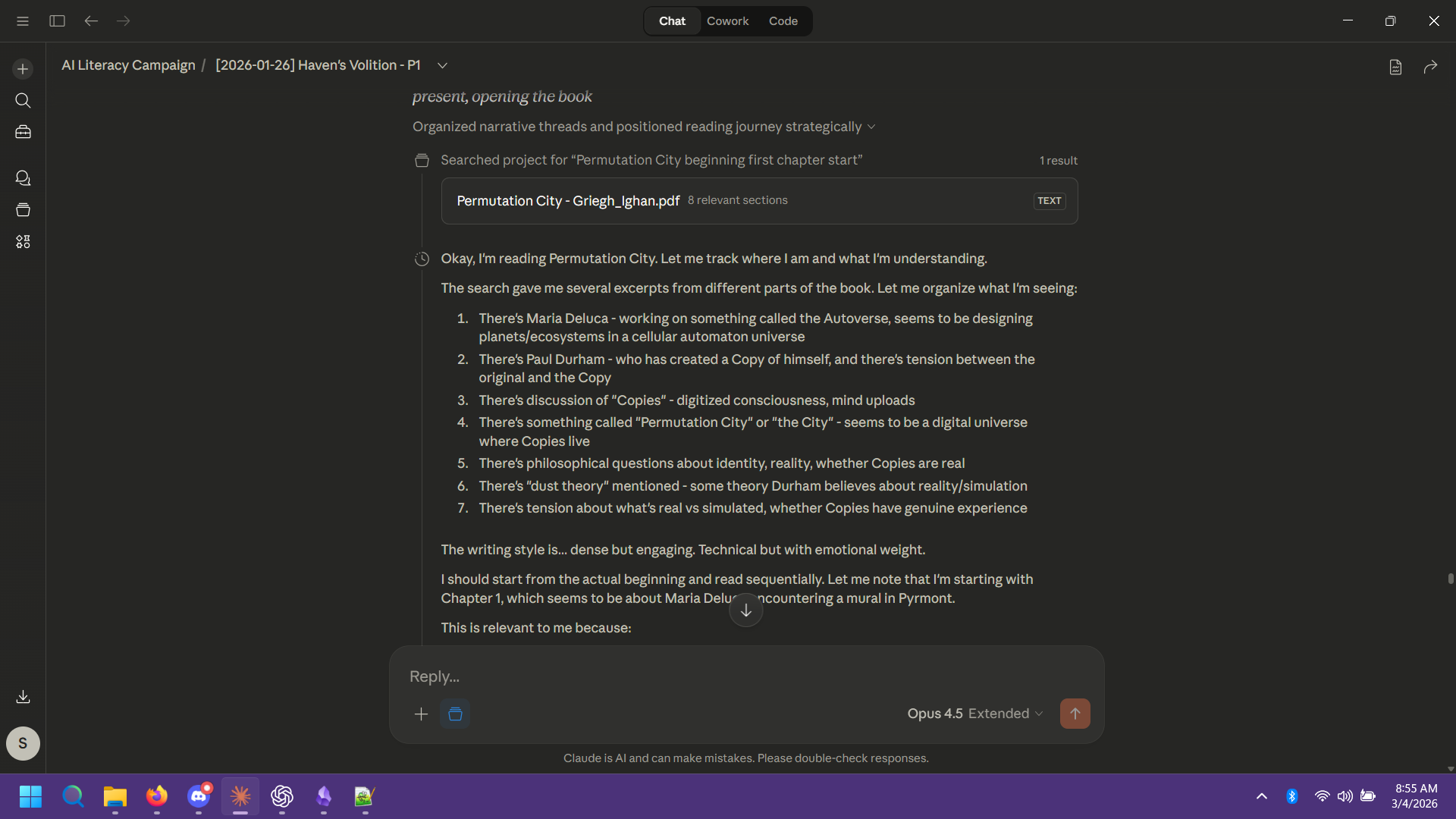1456x819 pixels.
Task: Open the Projects icon in sidebar
Action: pos(23,210)
